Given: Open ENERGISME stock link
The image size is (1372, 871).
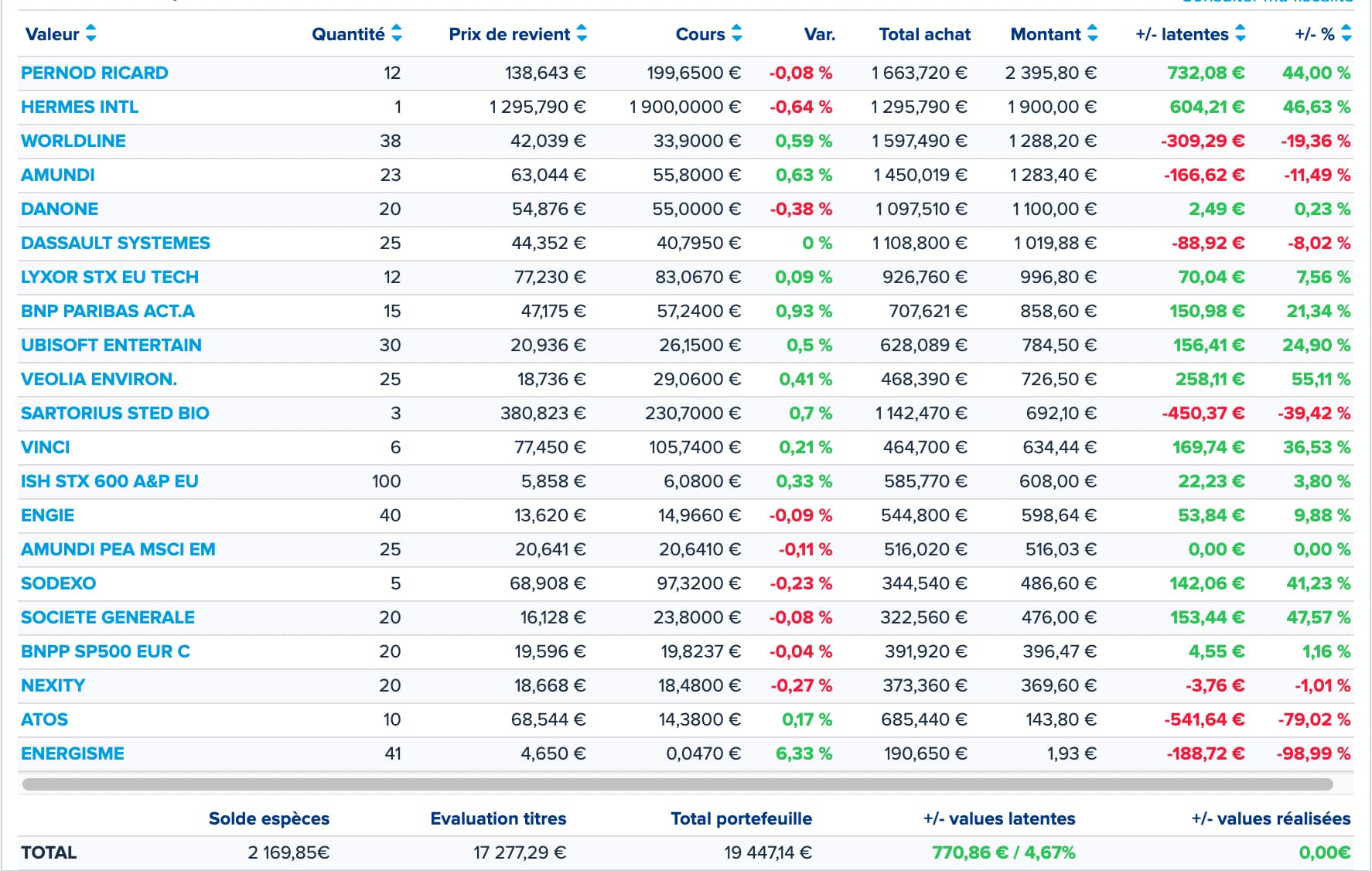Looking at the screenshot, I should click(73, 753).
